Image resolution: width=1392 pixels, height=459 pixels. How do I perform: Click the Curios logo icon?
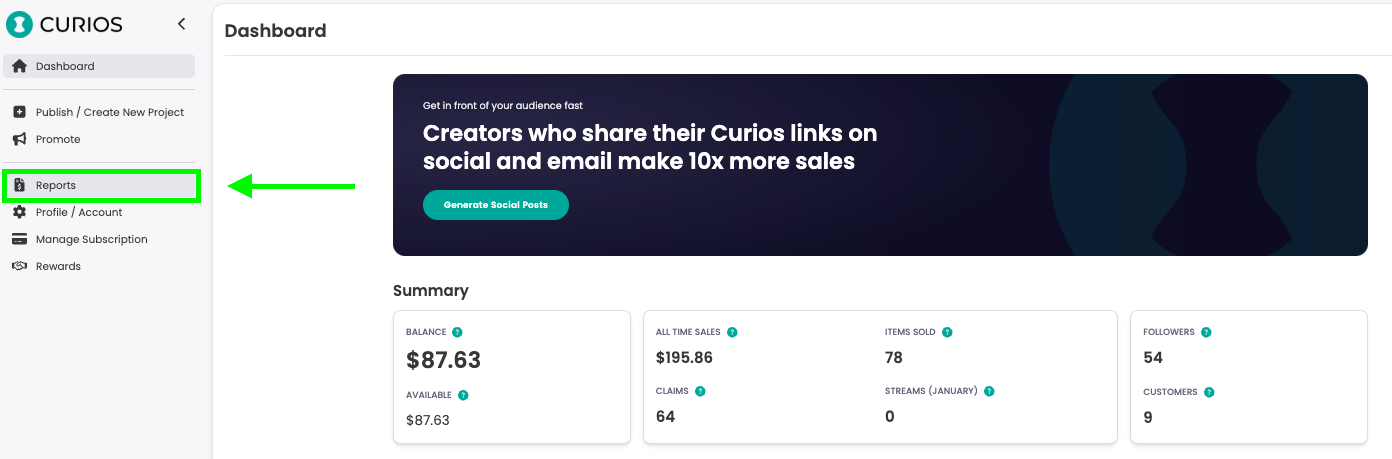pos(20,25)
